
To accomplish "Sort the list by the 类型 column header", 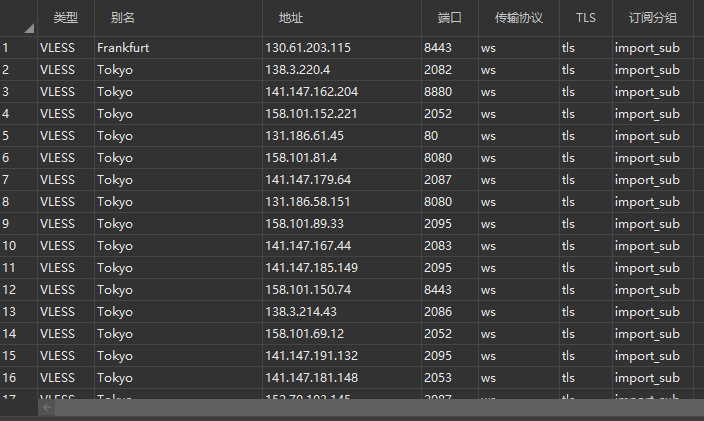I will (x=65, y=18).
